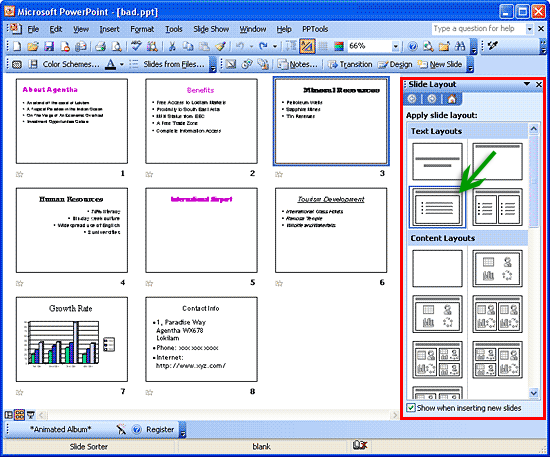Cut the selection with the scissors icon
The height and width of the screenshot is (457, 550).
(172, 46)
